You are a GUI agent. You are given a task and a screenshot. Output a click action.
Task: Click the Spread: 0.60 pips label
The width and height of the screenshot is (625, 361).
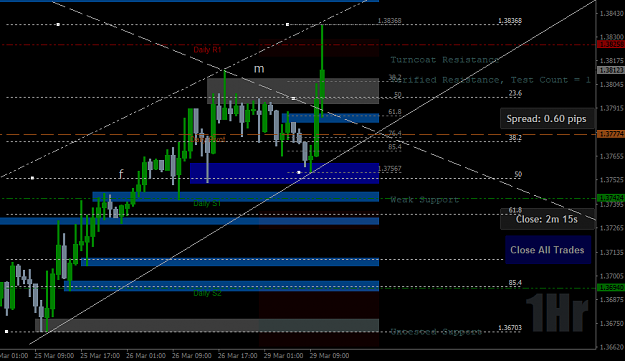click(546, 119)
